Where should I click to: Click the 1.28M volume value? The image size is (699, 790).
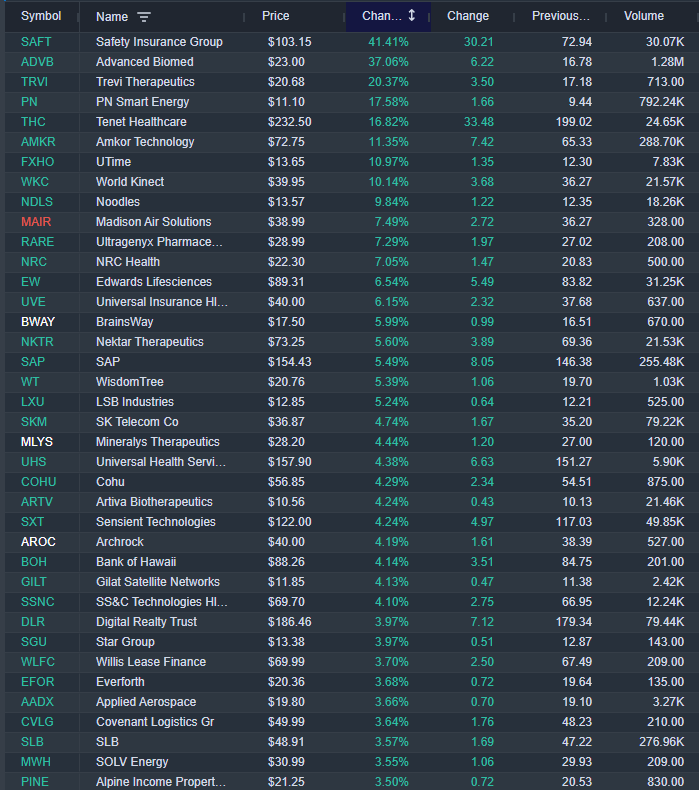click(667, 62)
